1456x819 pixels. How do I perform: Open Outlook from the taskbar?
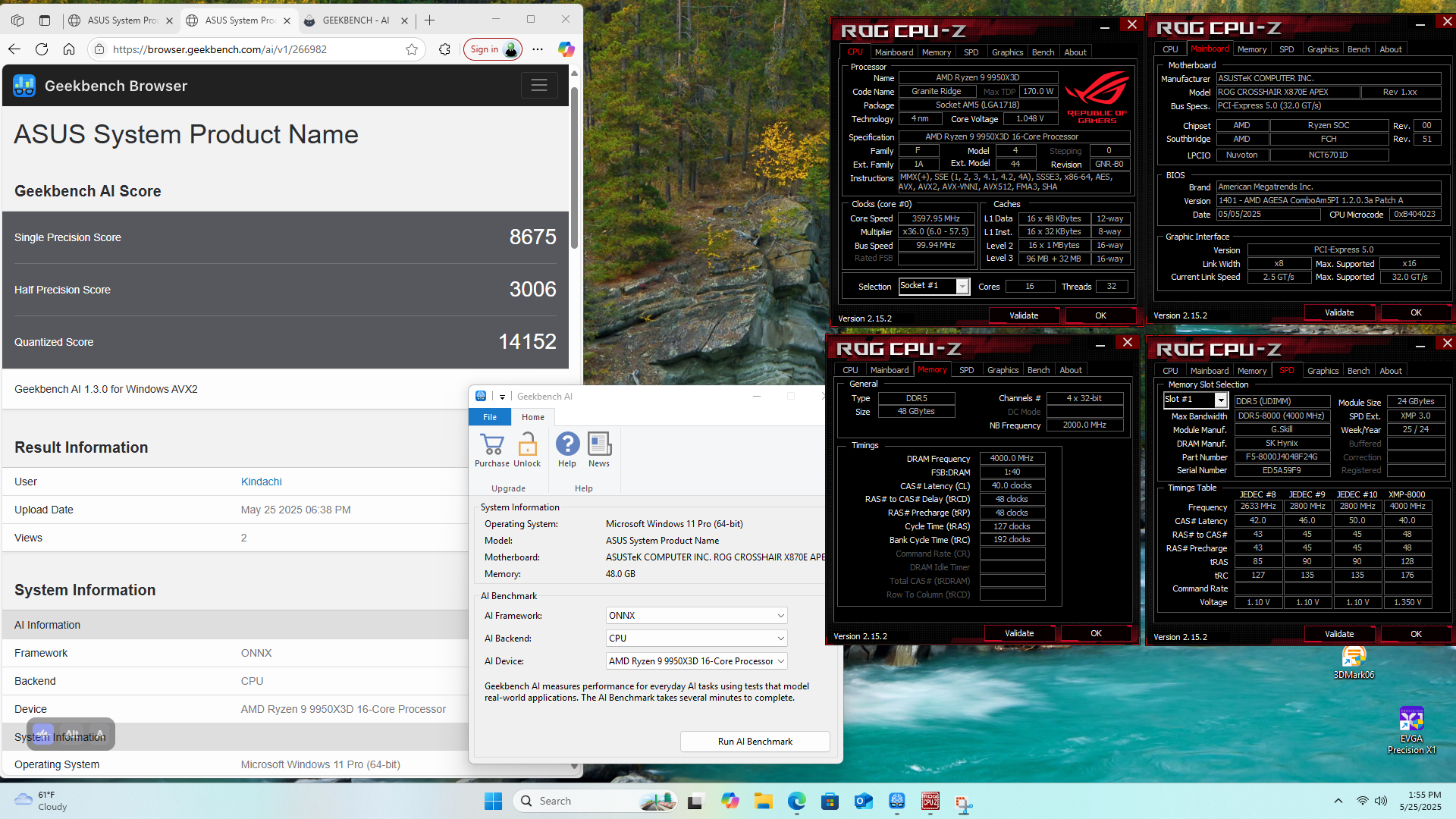pos(863,801)
